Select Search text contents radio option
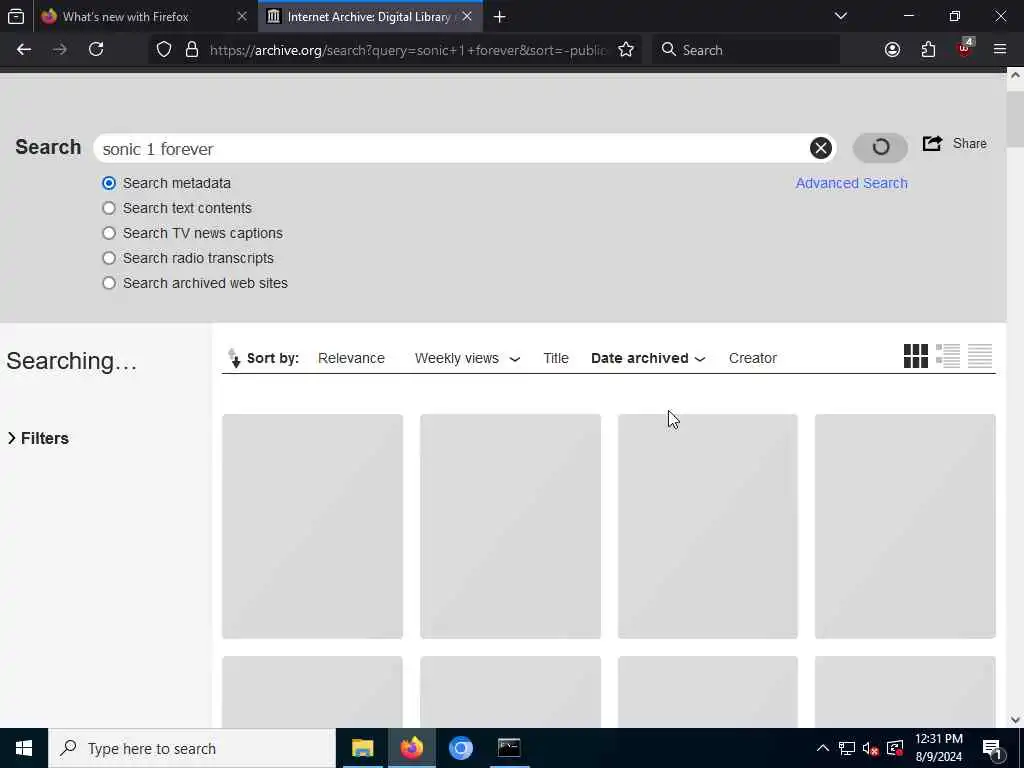Viewport: 1024px width, 768px height. coord(109,208)
